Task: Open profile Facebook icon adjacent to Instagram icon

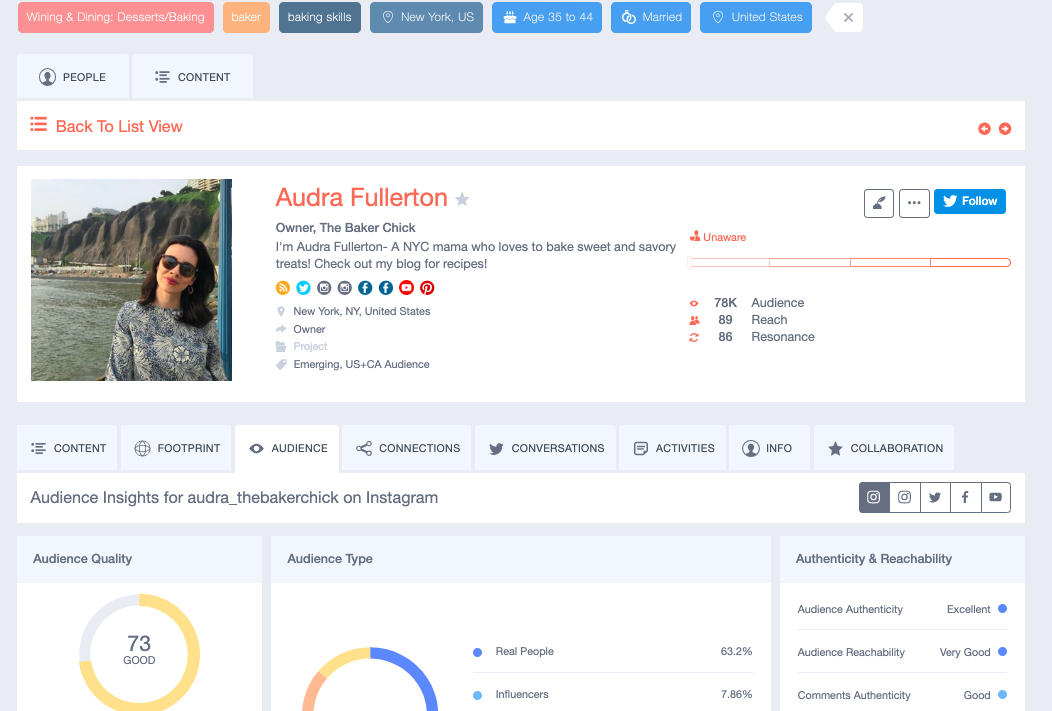Action: coord(365,288)
